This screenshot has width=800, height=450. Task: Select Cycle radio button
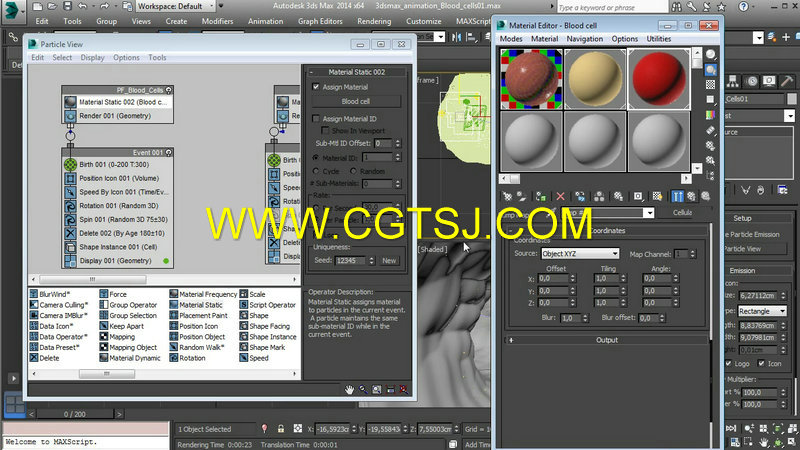coord(316,171)
